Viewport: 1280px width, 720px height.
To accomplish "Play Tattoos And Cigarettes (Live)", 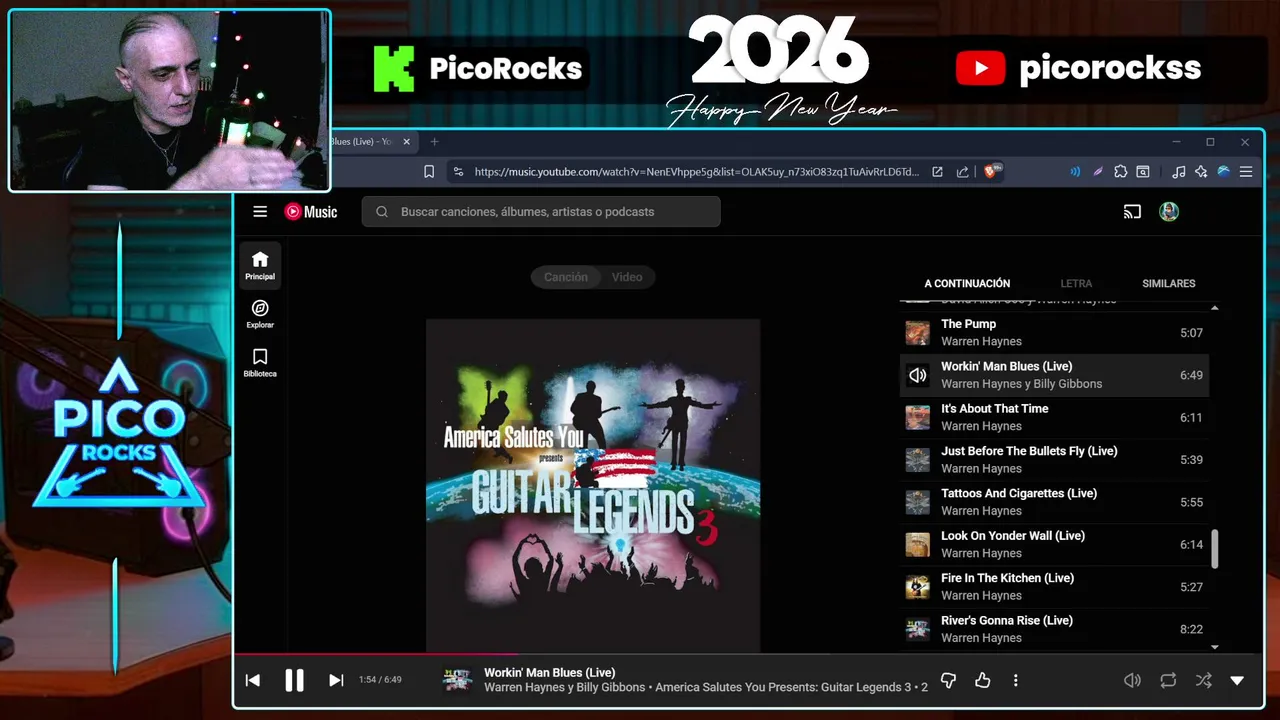I will (1054, 502).
